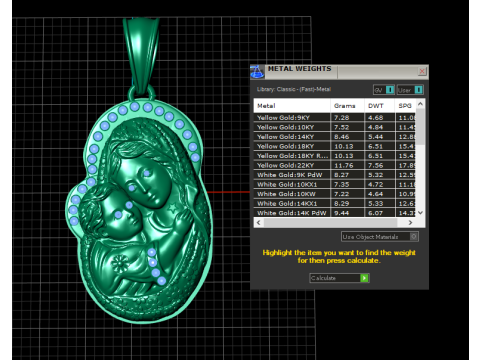
Task: Toggle the User library switch
Action: (410, 90)
